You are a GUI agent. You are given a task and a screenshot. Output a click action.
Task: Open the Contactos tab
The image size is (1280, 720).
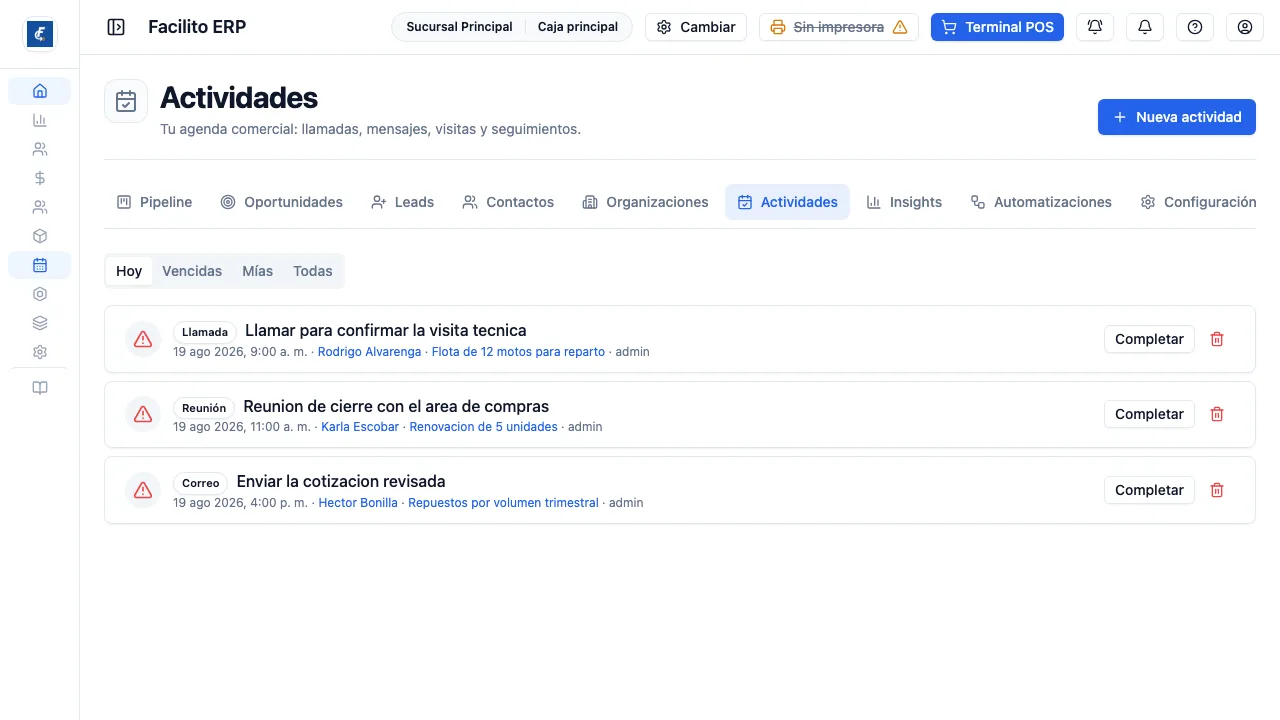coord(508,202)
